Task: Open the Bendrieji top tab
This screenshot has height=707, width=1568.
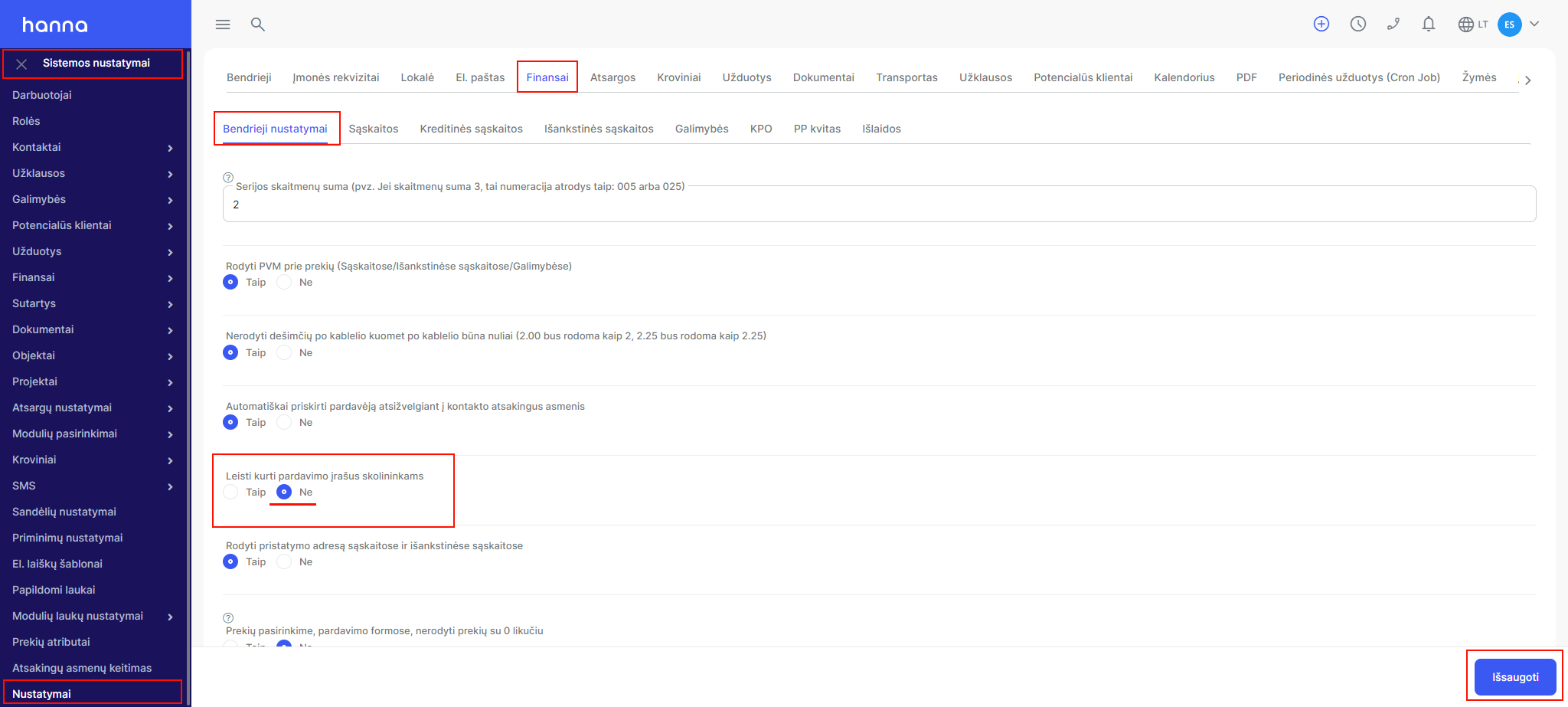Action: tap(249, 77)
